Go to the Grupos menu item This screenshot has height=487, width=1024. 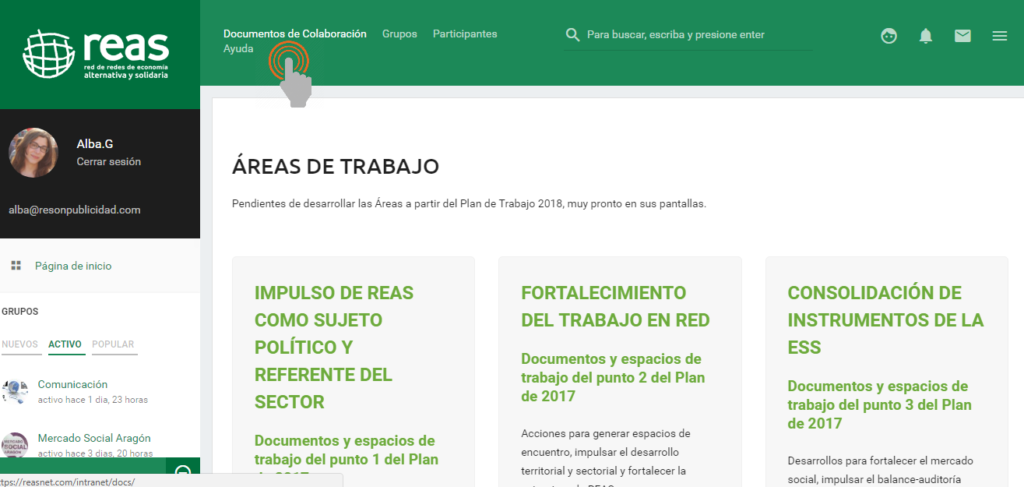click(x=399, y=34)
